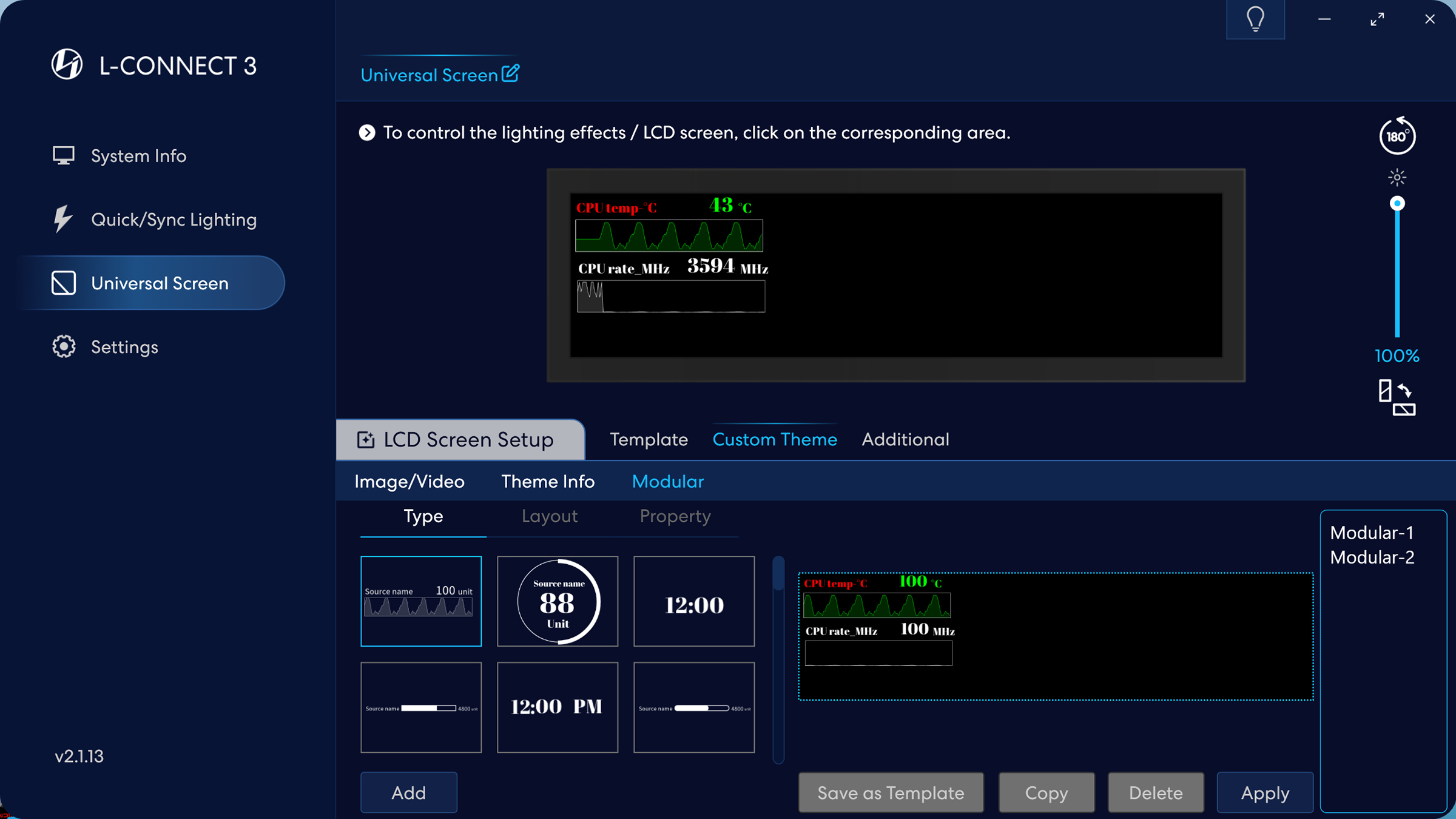Open System Info from the sidebar

(x=138, y=156)
